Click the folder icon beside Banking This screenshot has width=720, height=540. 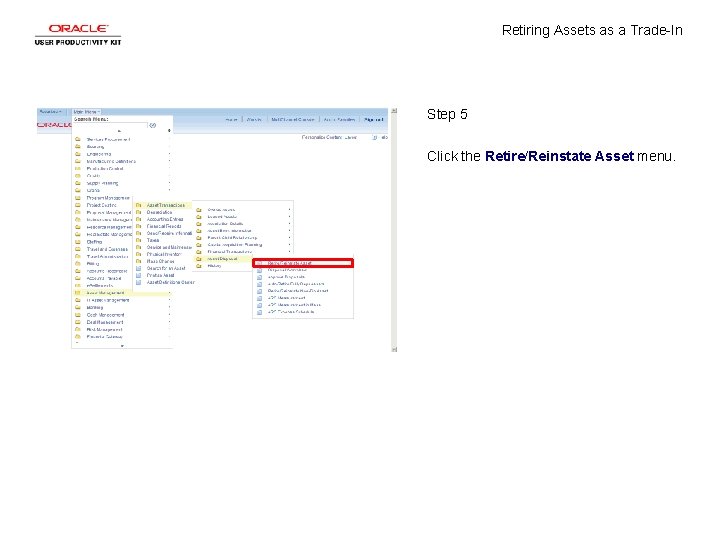pos(78,307)
